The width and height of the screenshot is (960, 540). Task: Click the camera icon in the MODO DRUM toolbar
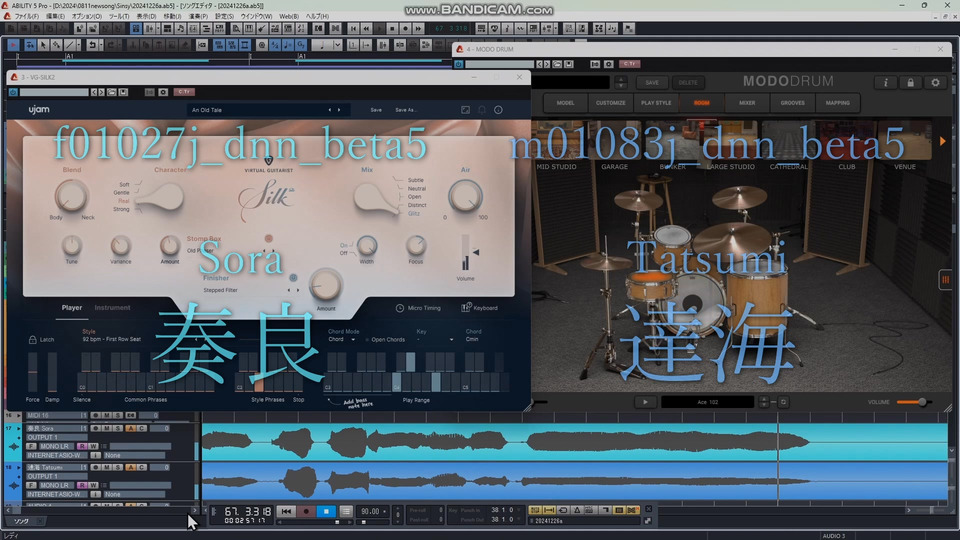point(609,64)
